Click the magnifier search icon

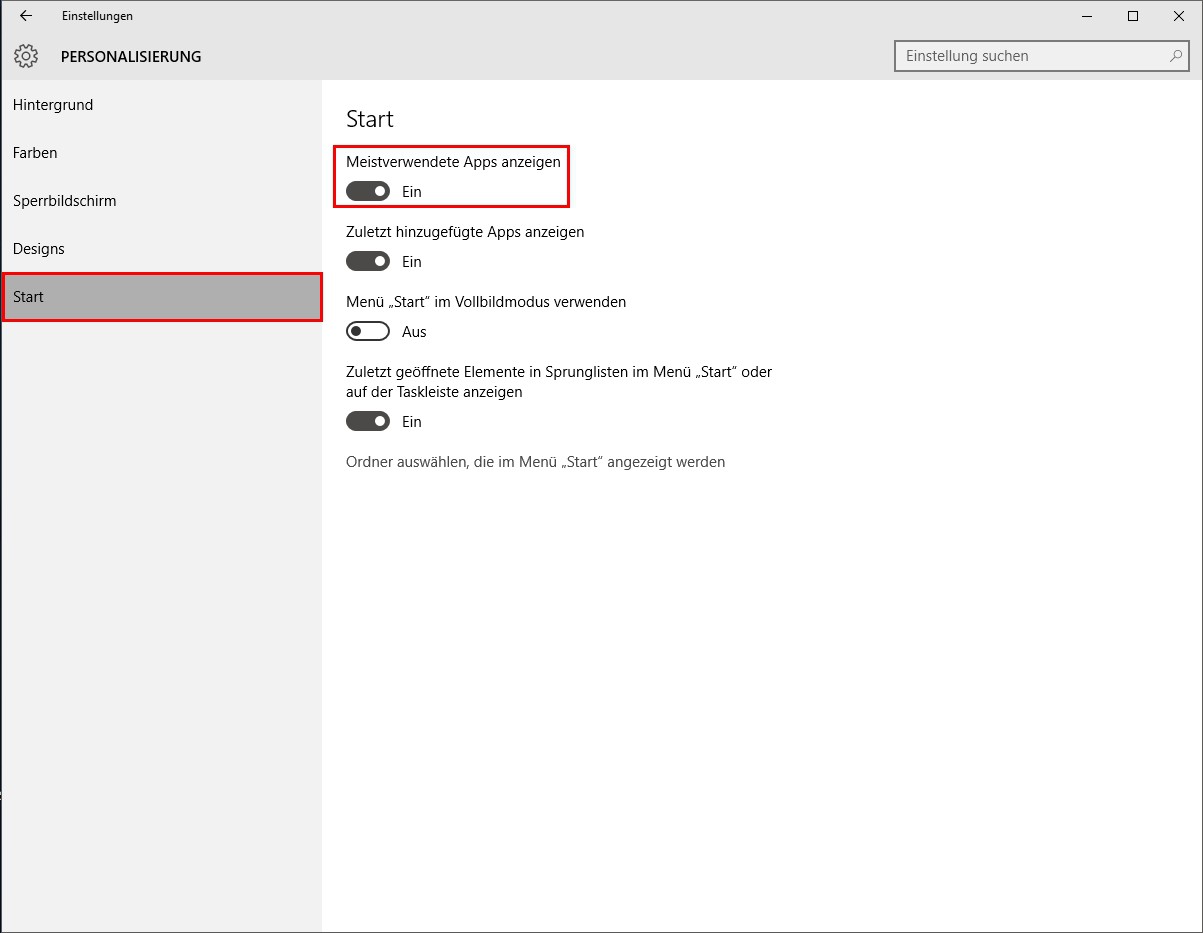1176,56
